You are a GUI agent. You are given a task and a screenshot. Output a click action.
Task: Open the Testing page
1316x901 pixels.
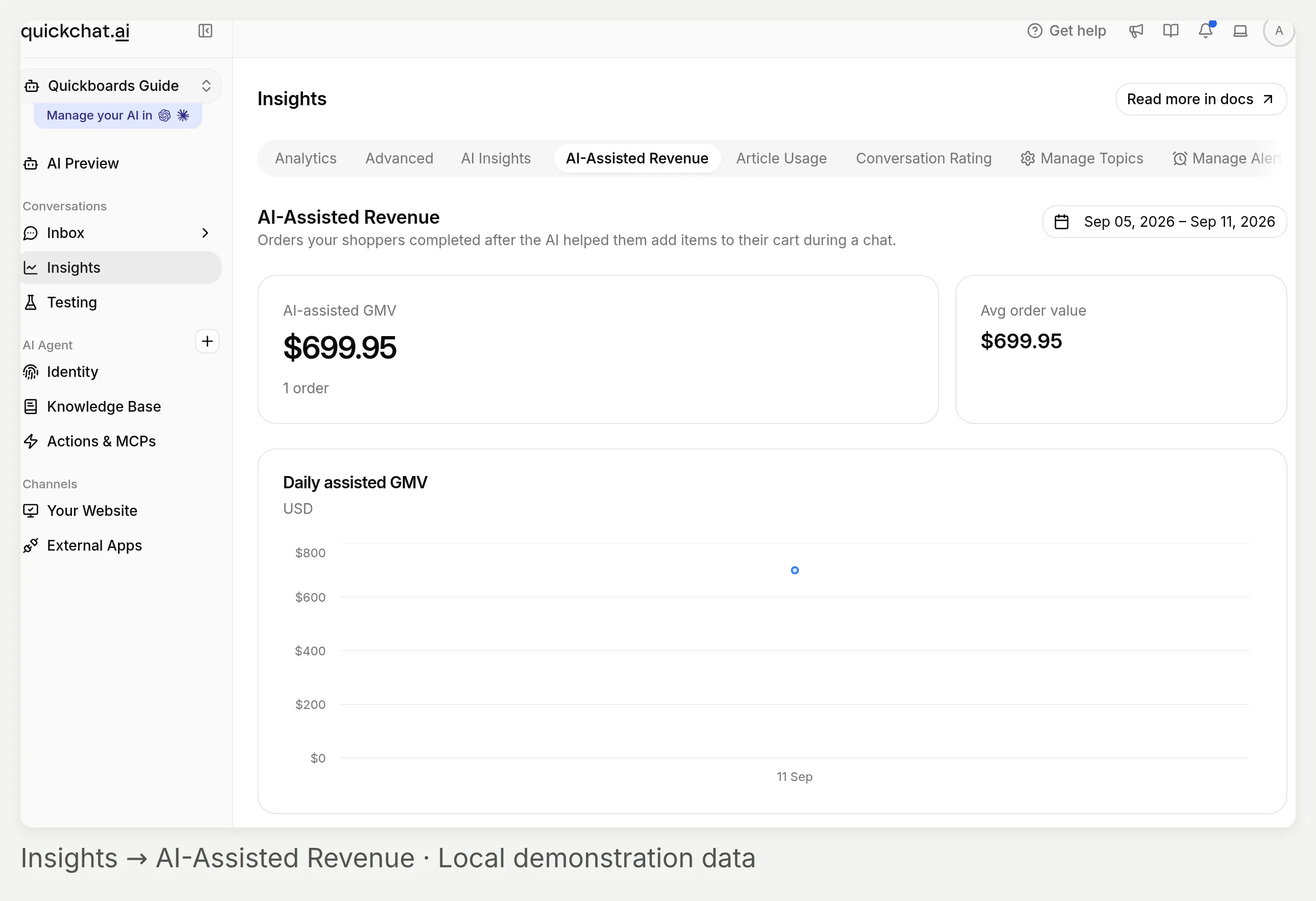[121, 302]
